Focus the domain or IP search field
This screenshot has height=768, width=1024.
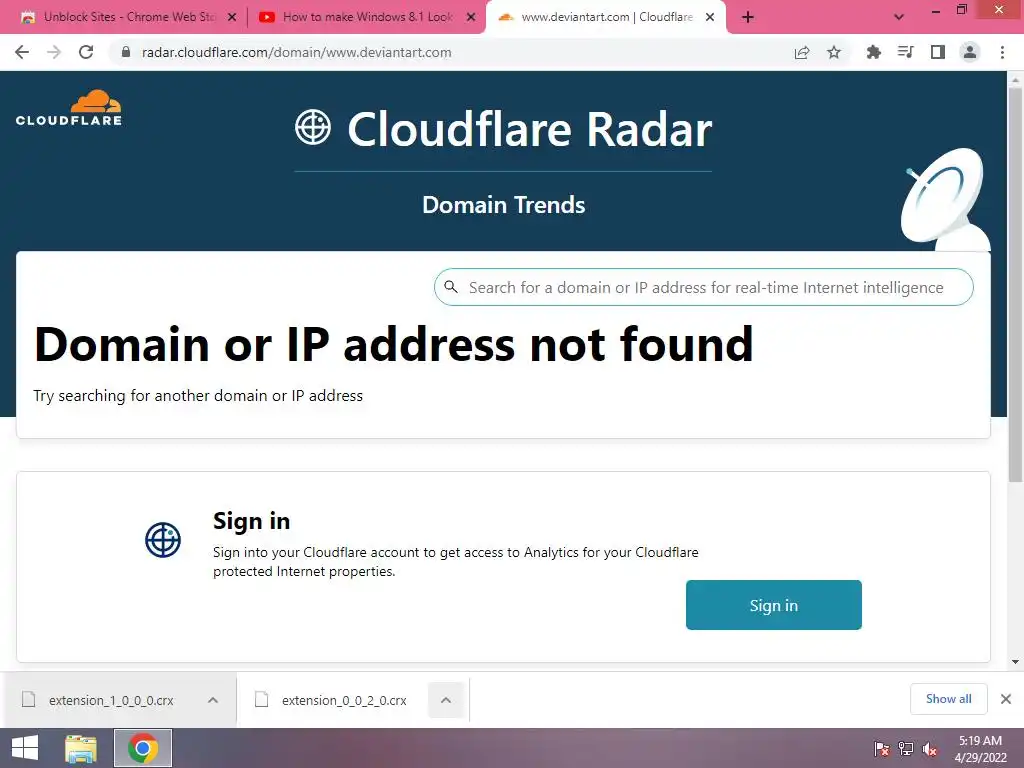[704, 287]
